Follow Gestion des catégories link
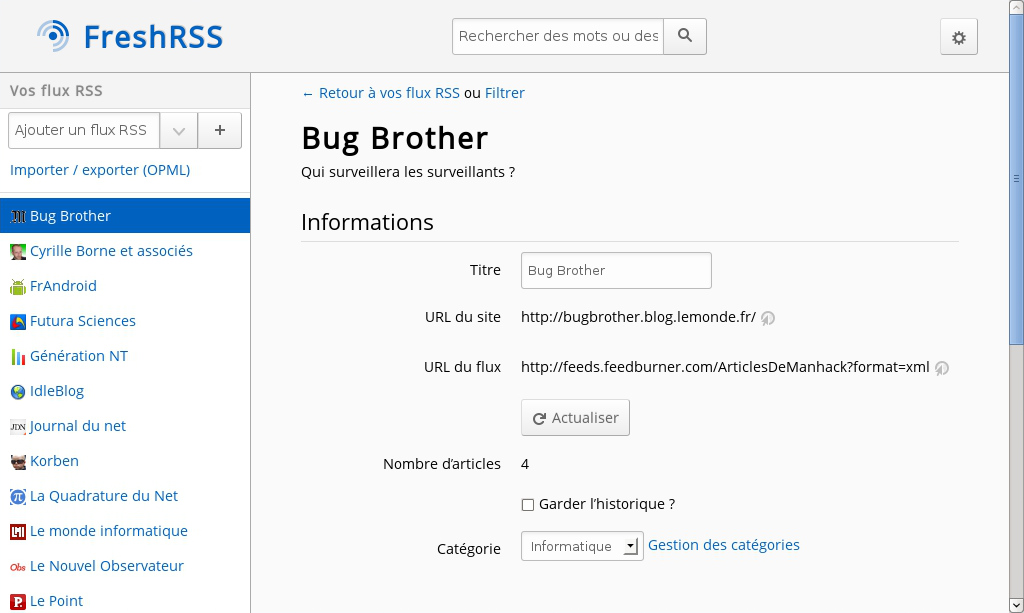The width and height of the screenshot is (1024, 613). (x=724, y=545)
